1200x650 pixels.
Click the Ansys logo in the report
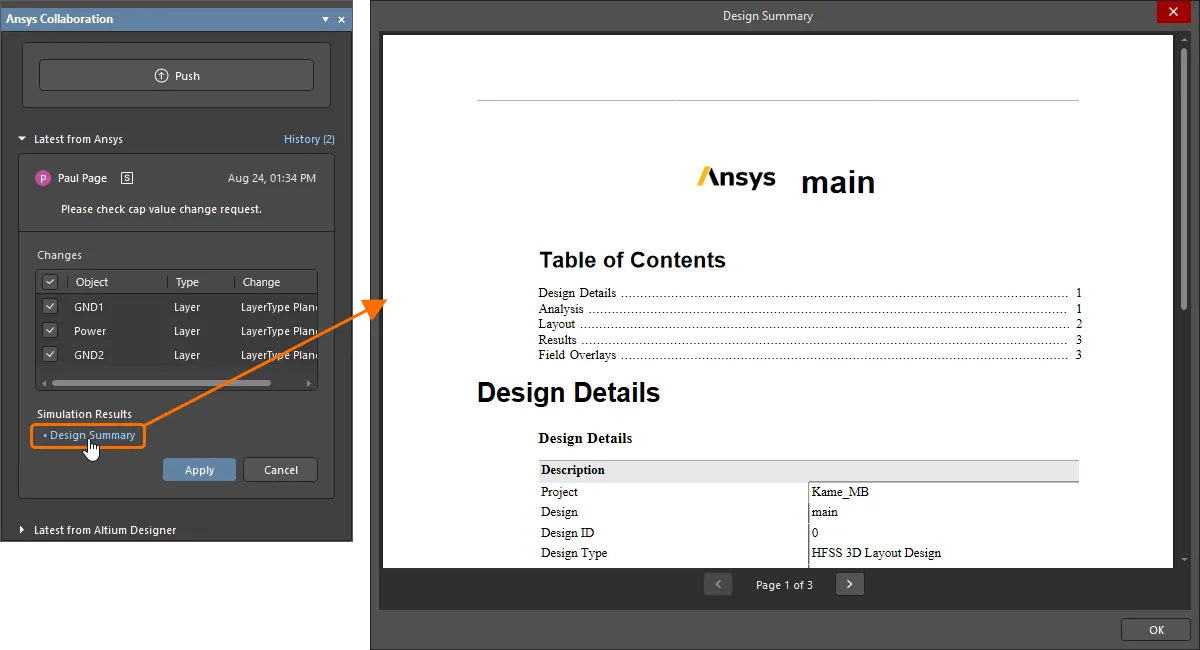(736, 178)
